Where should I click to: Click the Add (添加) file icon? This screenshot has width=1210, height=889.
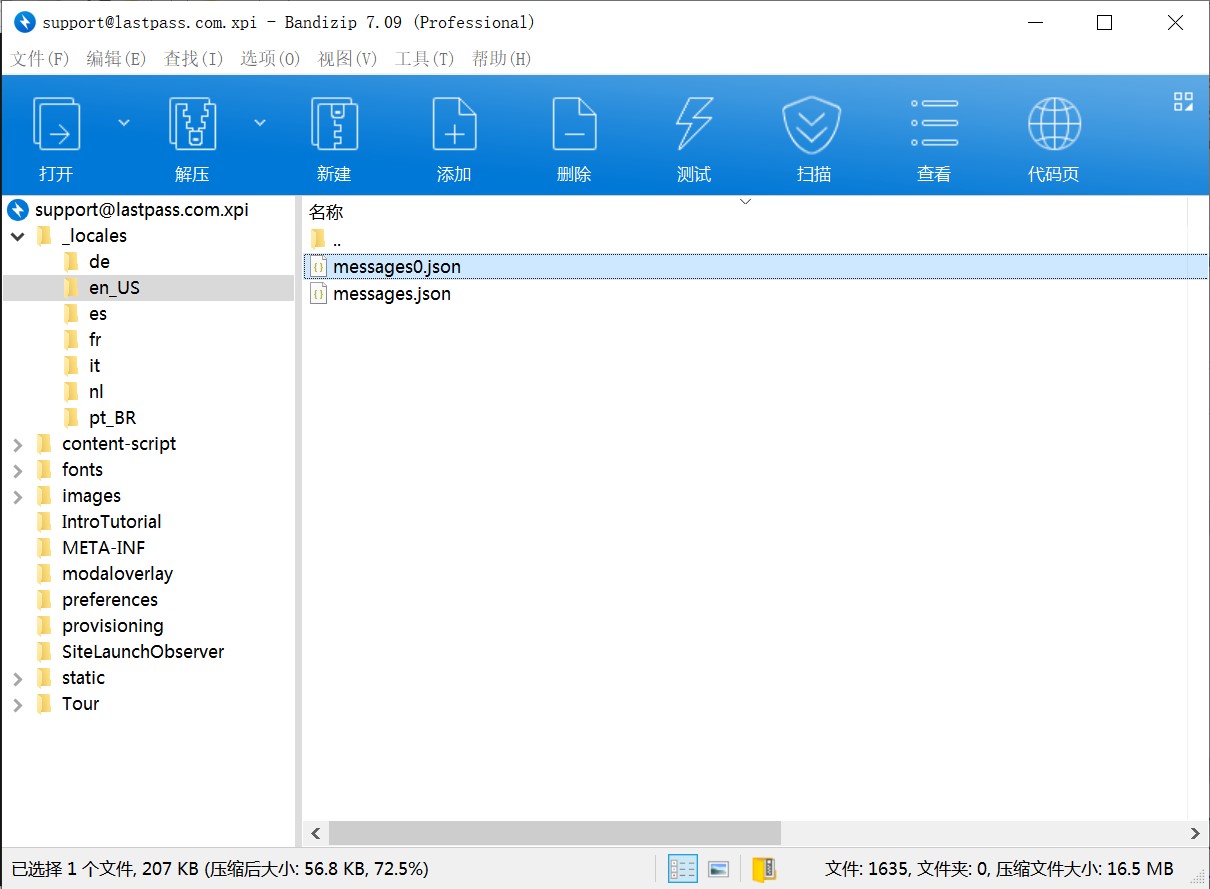coord(454,123)
